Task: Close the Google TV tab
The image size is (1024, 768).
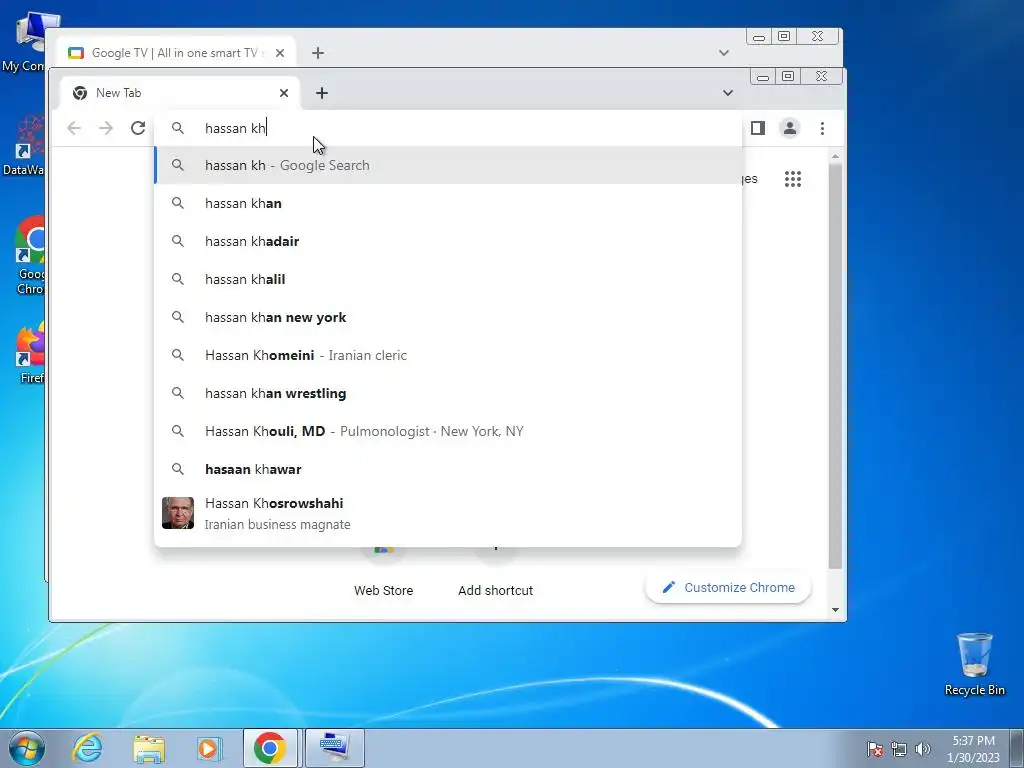Action: click(x=280, y=53)
